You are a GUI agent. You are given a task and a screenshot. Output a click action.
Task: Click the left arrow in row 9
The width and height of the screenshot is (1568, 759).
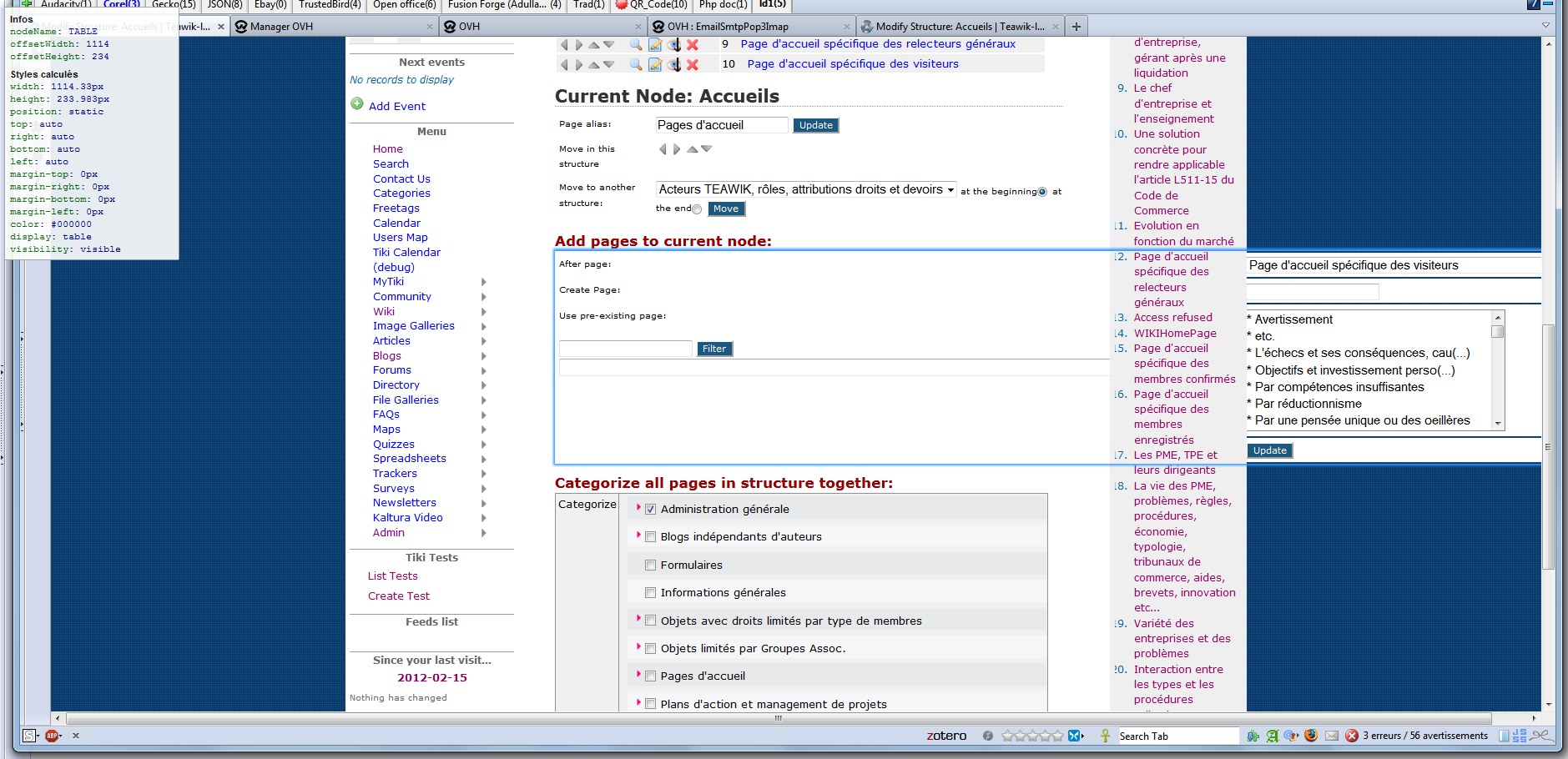tap(564, 44)
